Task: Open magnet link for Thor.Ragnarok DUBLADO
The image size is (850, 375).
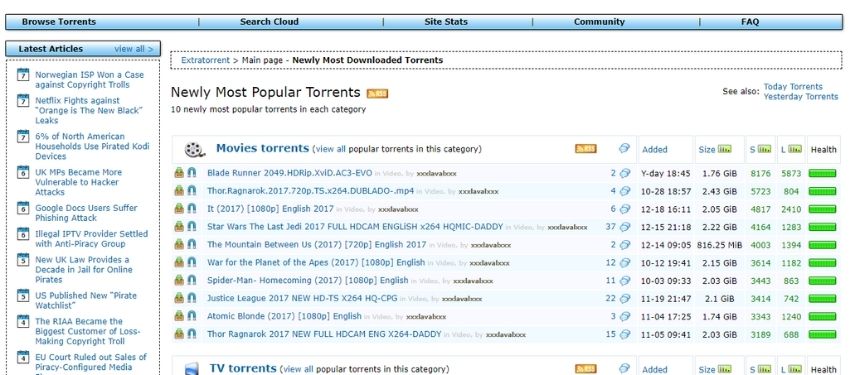Action: click(x=191, y=191)
